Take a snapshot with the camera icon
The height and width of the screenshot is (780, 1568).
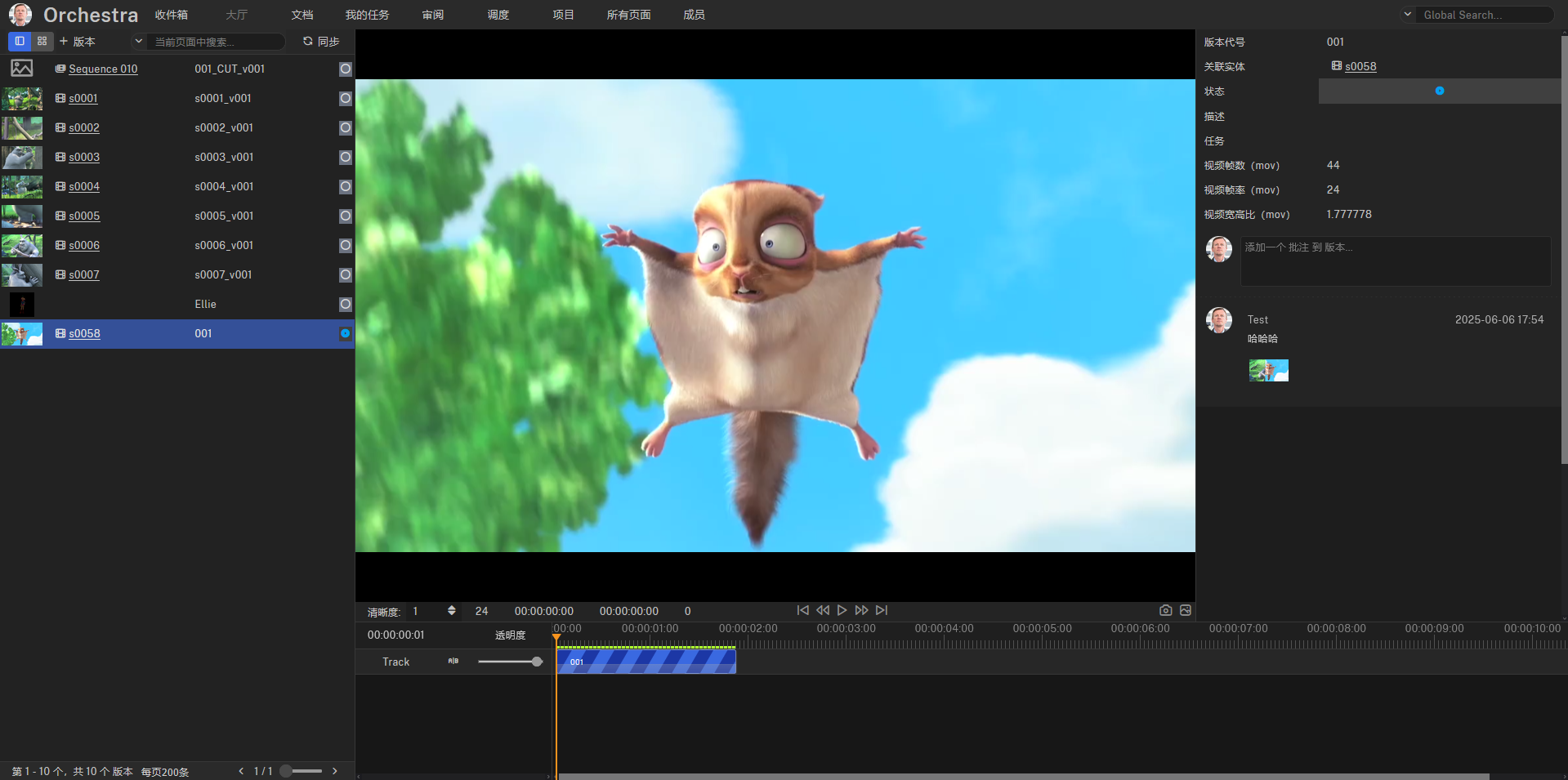[1166, 610]
